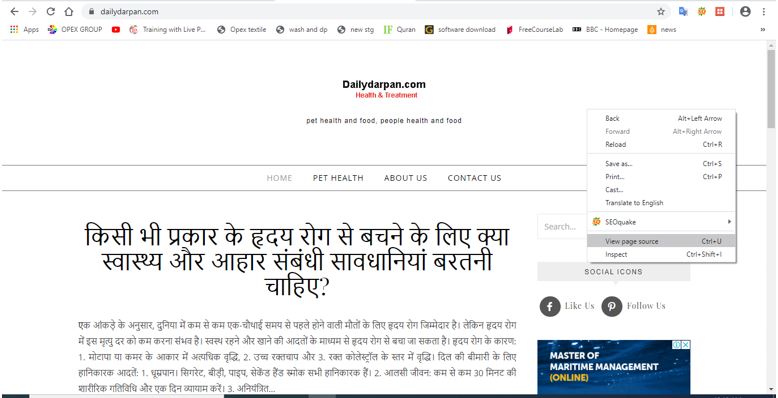The height and width of the screenshot is (398, 778).
Task: Show hidden bookmarks with the chevron
Action: pos(762,30)
